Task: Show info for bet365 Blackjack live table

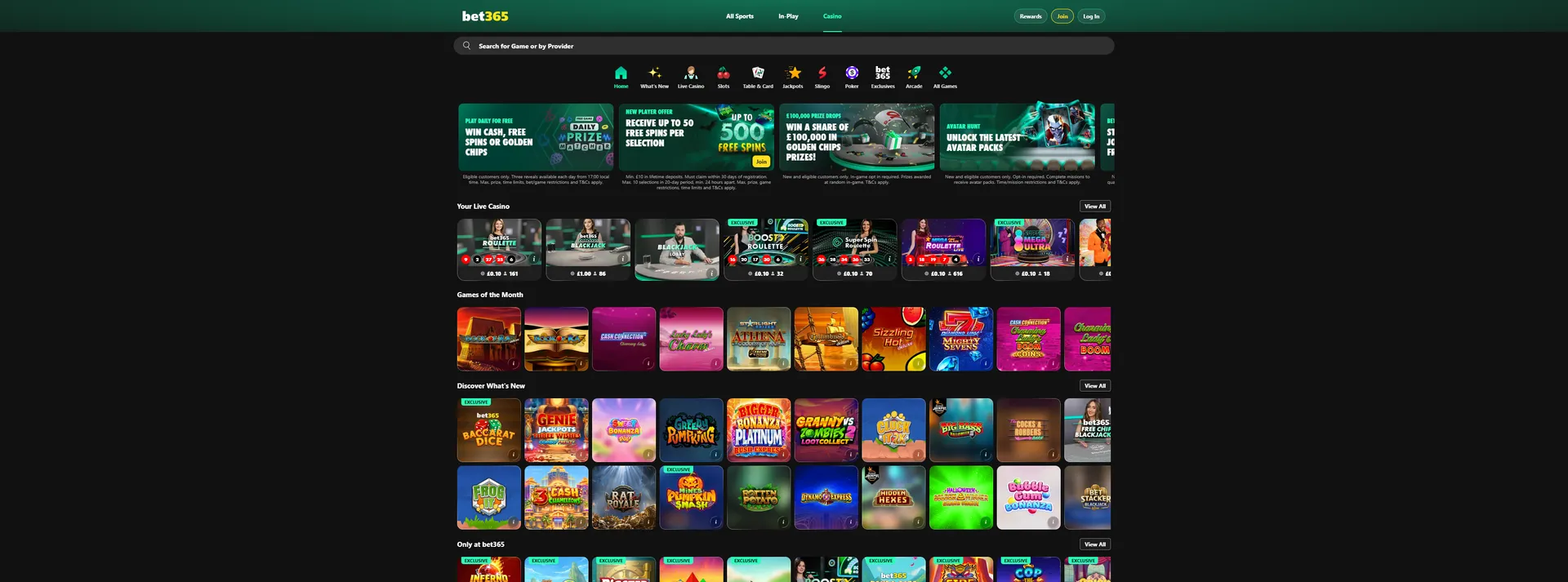Action: [x=623, y=259]
